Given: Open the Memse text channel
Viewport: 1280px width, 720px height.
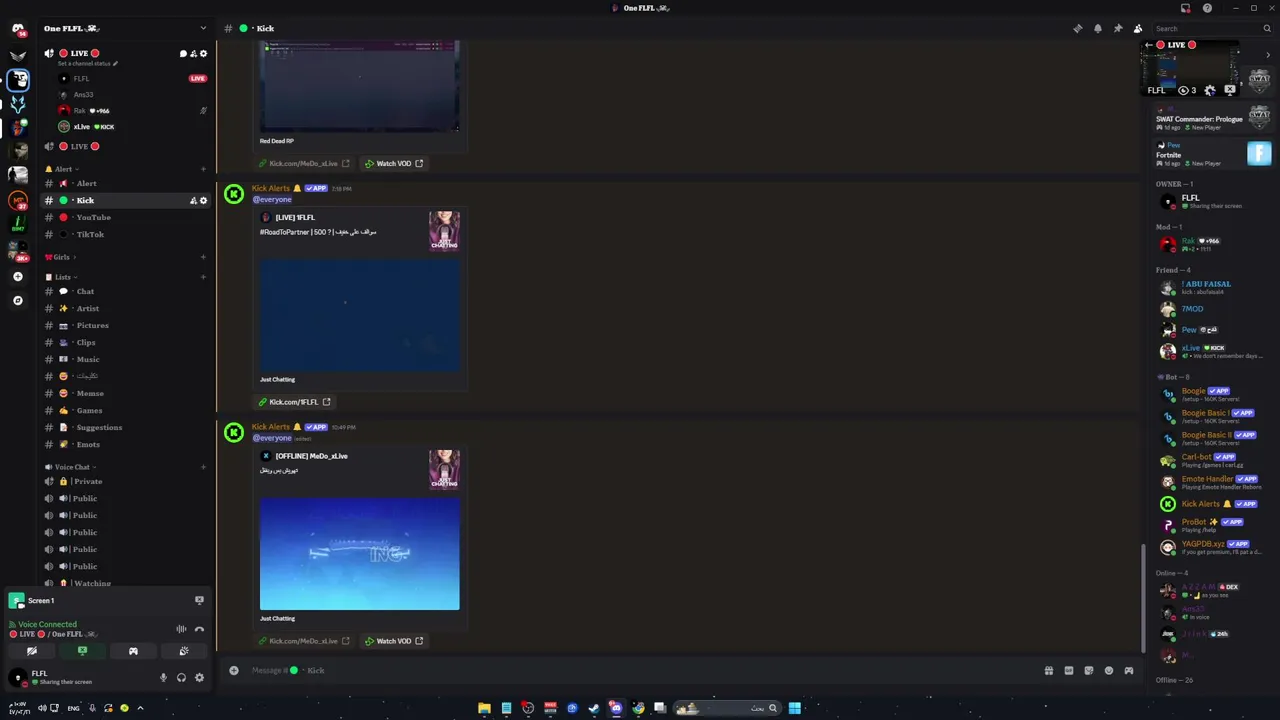Looking at the screenshot, I should [x=125, y=393].
